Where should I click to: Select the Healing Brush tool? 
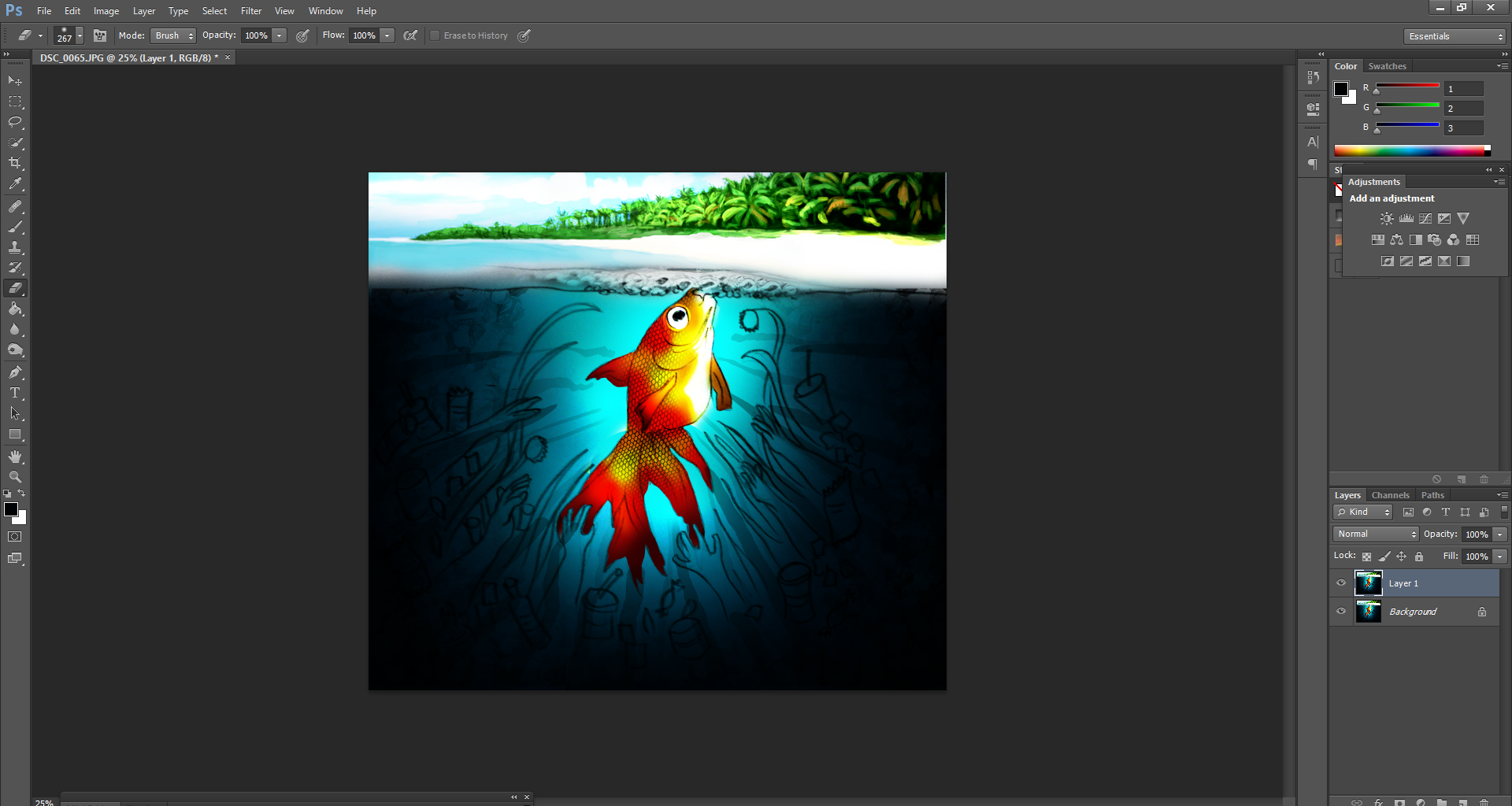click(x=15, y=206)
